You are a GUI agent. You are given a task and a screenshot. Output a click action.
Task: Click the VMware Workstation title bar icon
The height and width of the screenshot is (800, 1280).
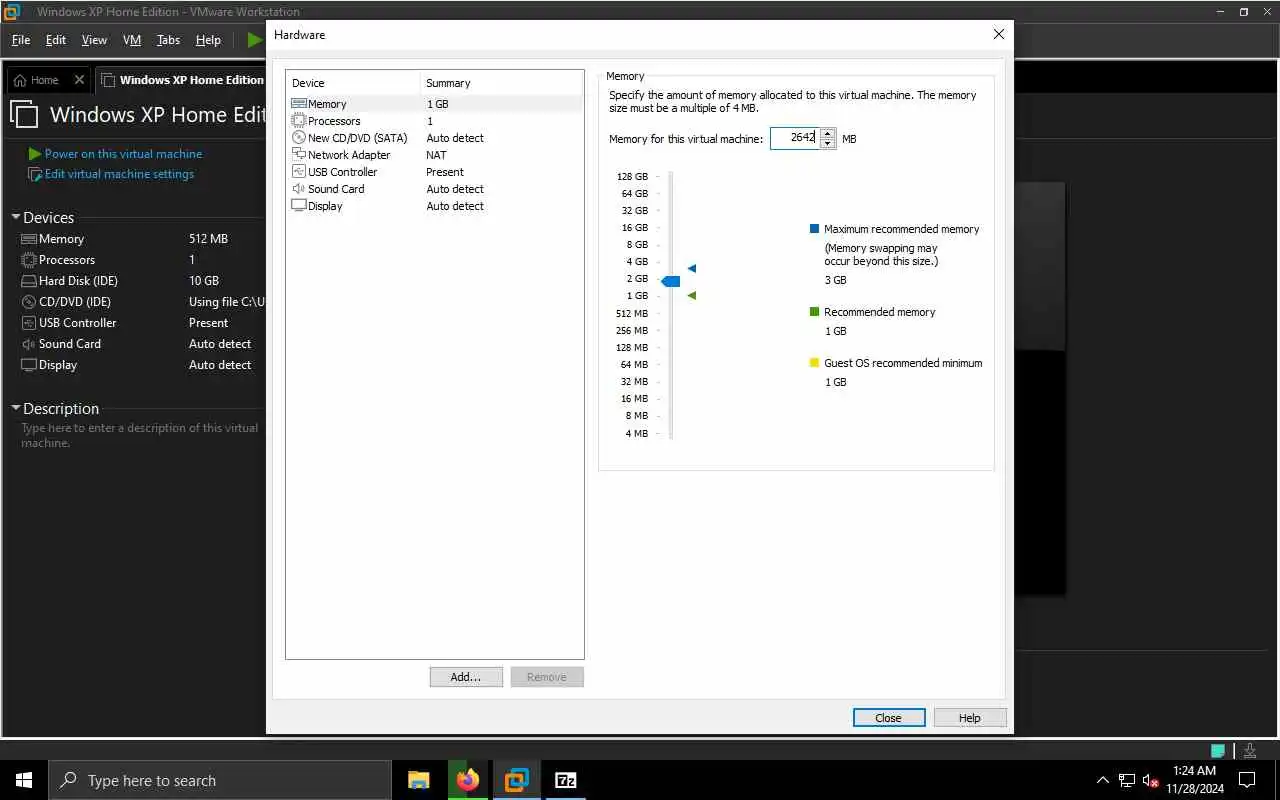click(x=12, y=12)
